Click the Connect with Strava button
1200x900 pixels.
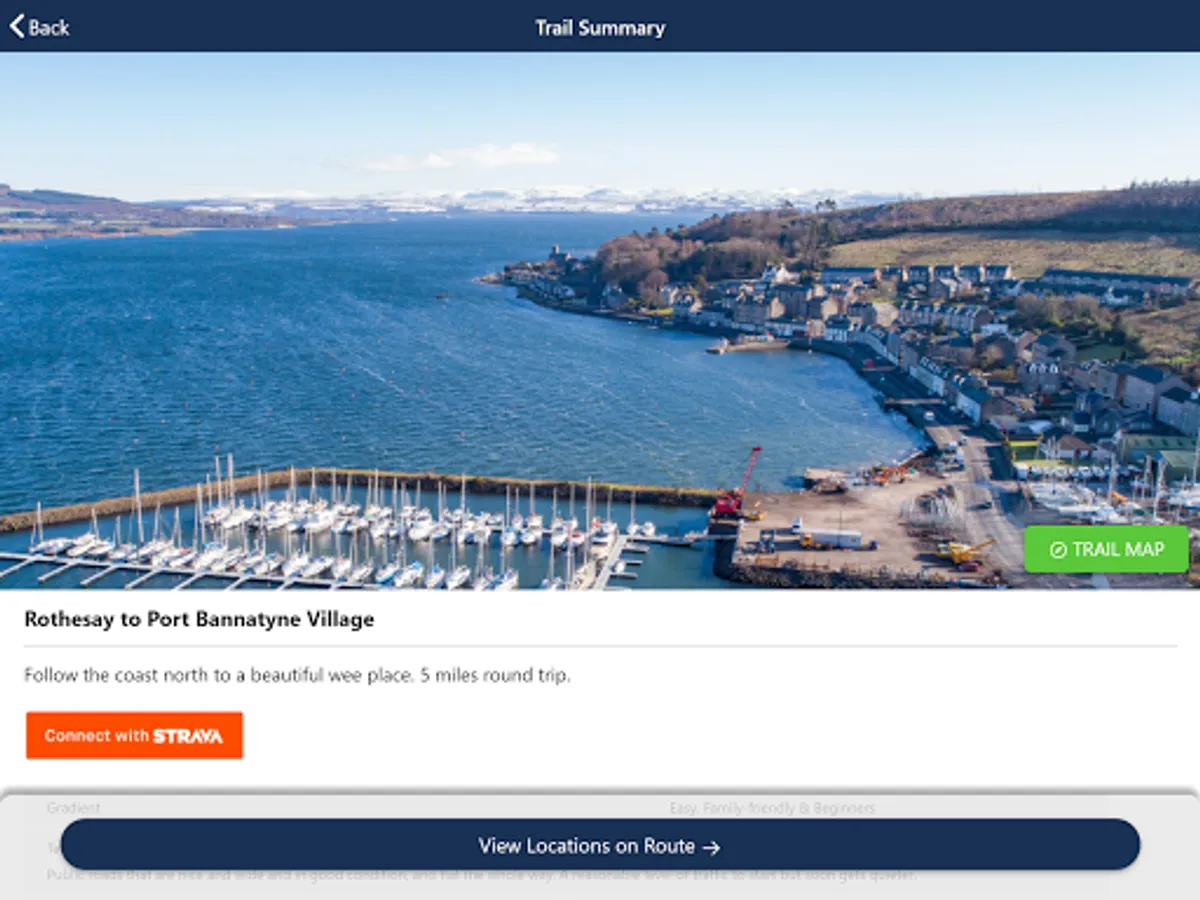[134, 735]
